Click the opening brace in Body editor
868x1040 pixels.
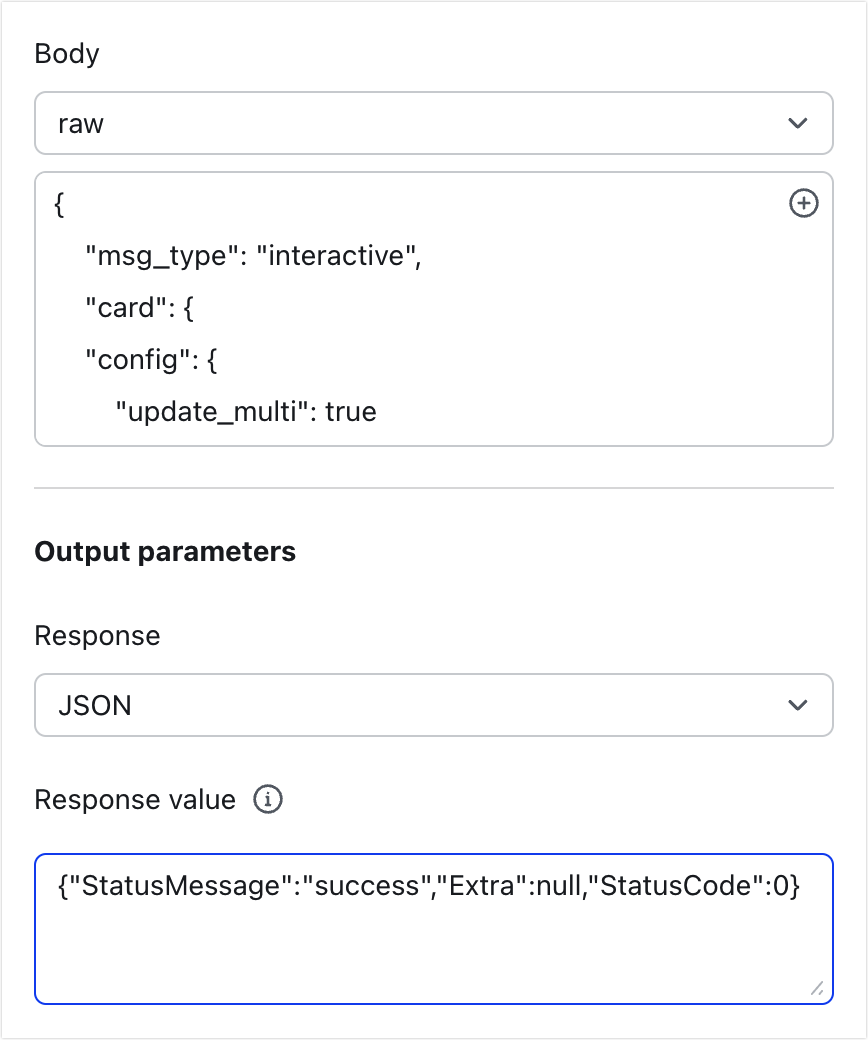click(x=60, y=205)
